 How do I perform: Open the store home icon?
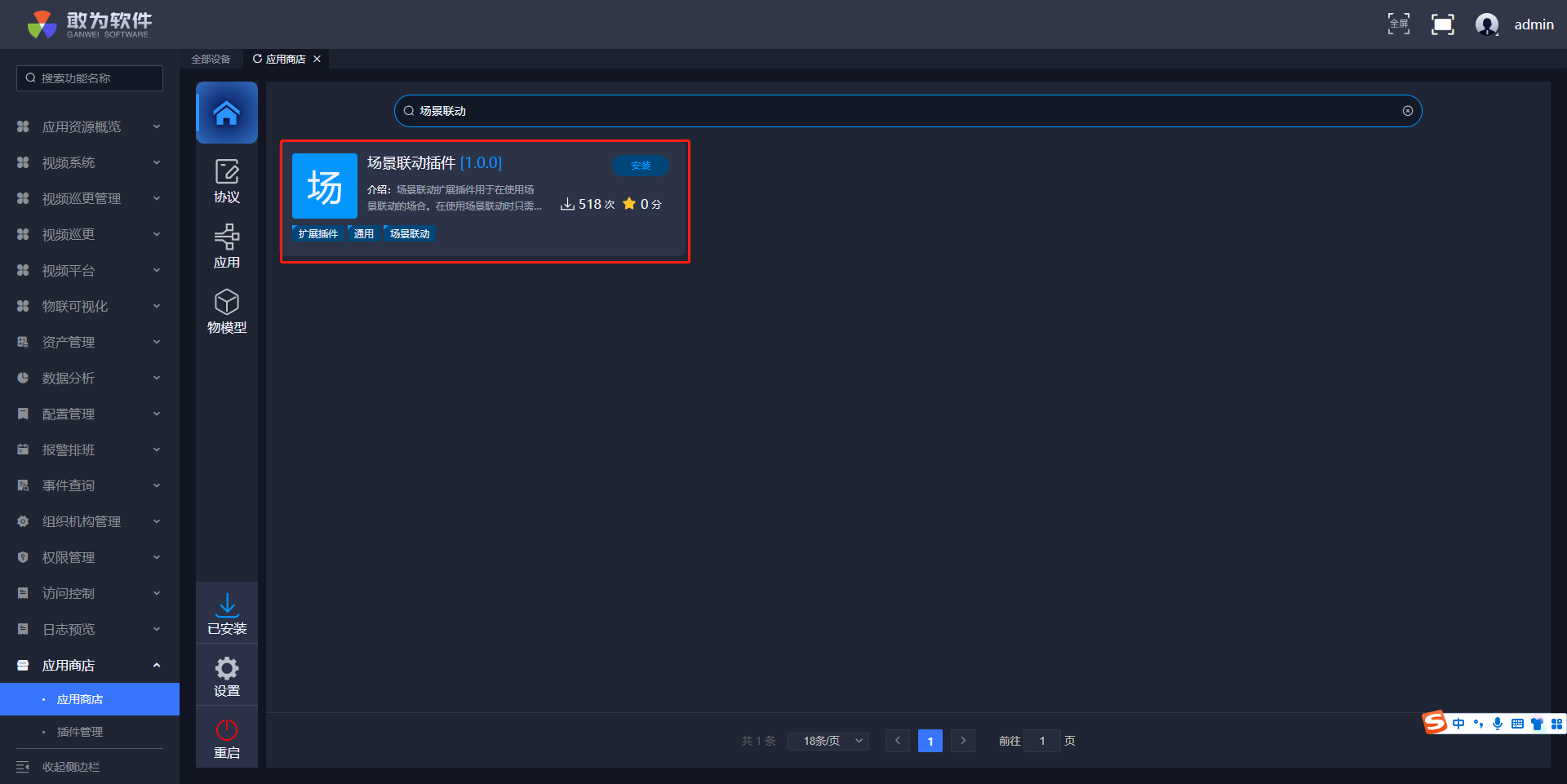[227, 113]
